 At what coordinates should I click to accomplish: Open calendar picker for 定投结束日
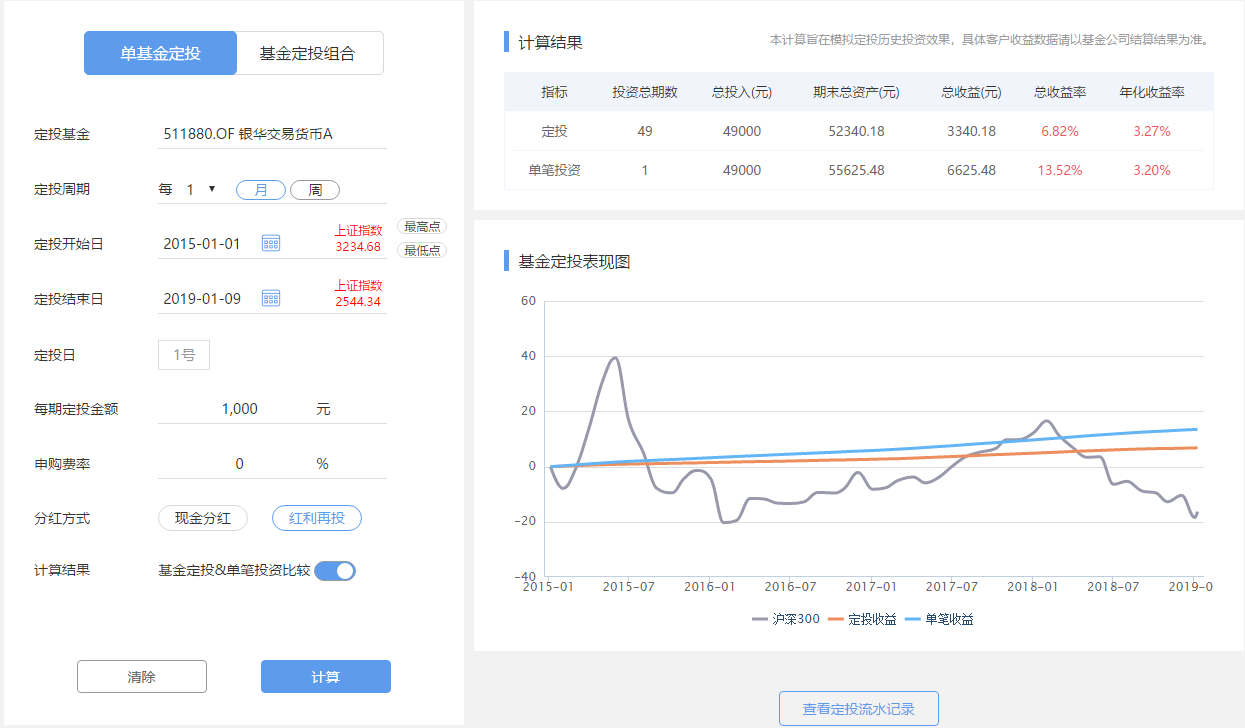click(x=271, y=298)
